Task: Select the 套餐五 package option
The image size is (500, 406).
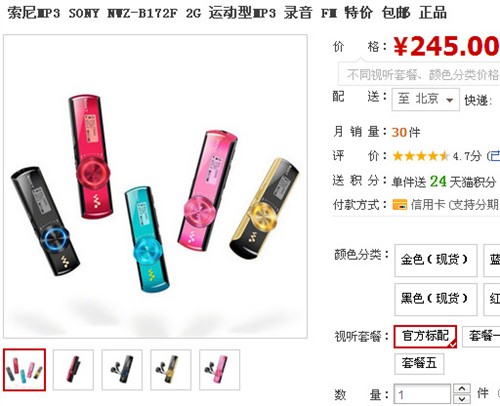Action: [419, 363]
